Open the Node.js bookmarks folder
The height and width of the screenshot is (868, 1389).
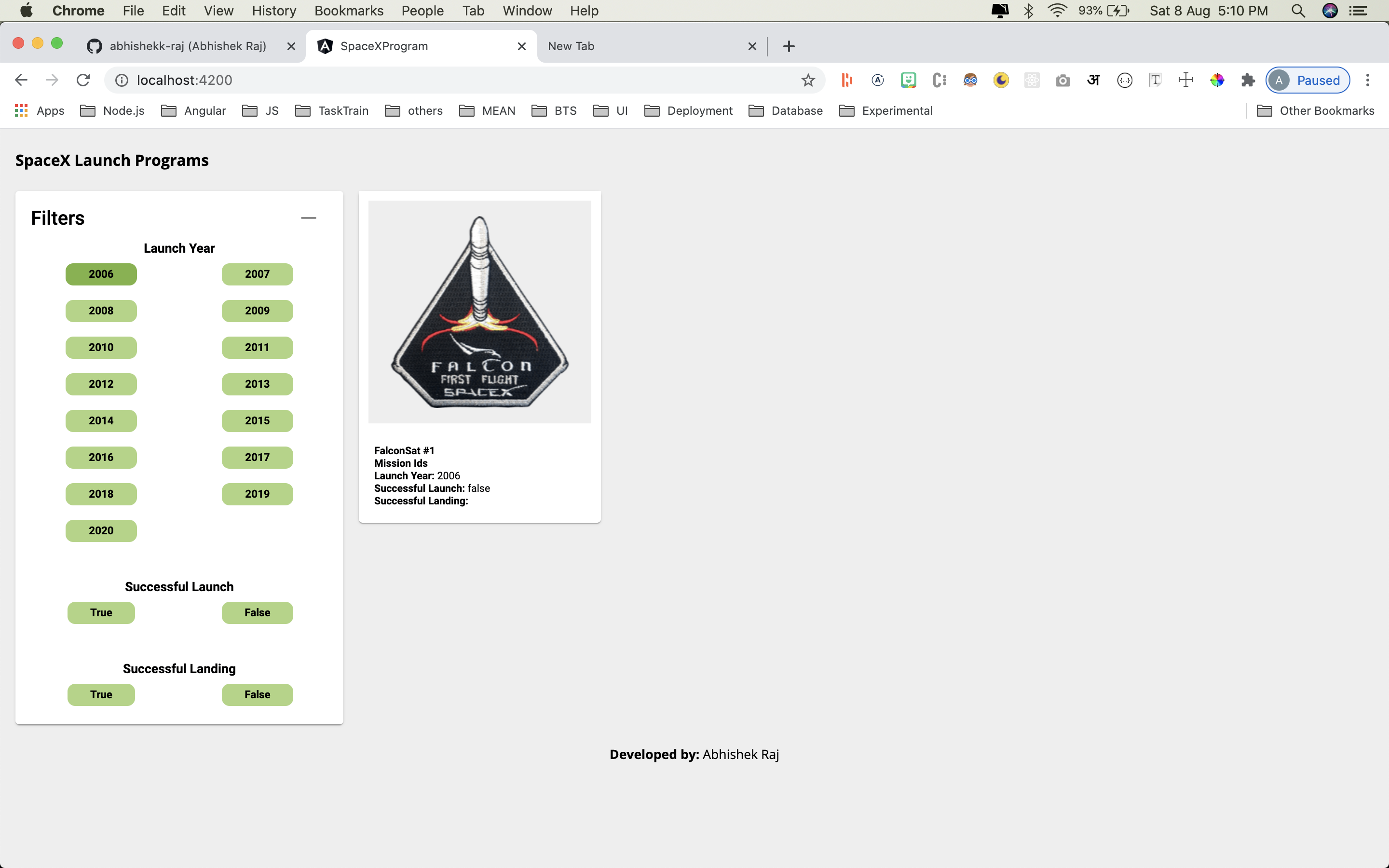pos(112,111)
